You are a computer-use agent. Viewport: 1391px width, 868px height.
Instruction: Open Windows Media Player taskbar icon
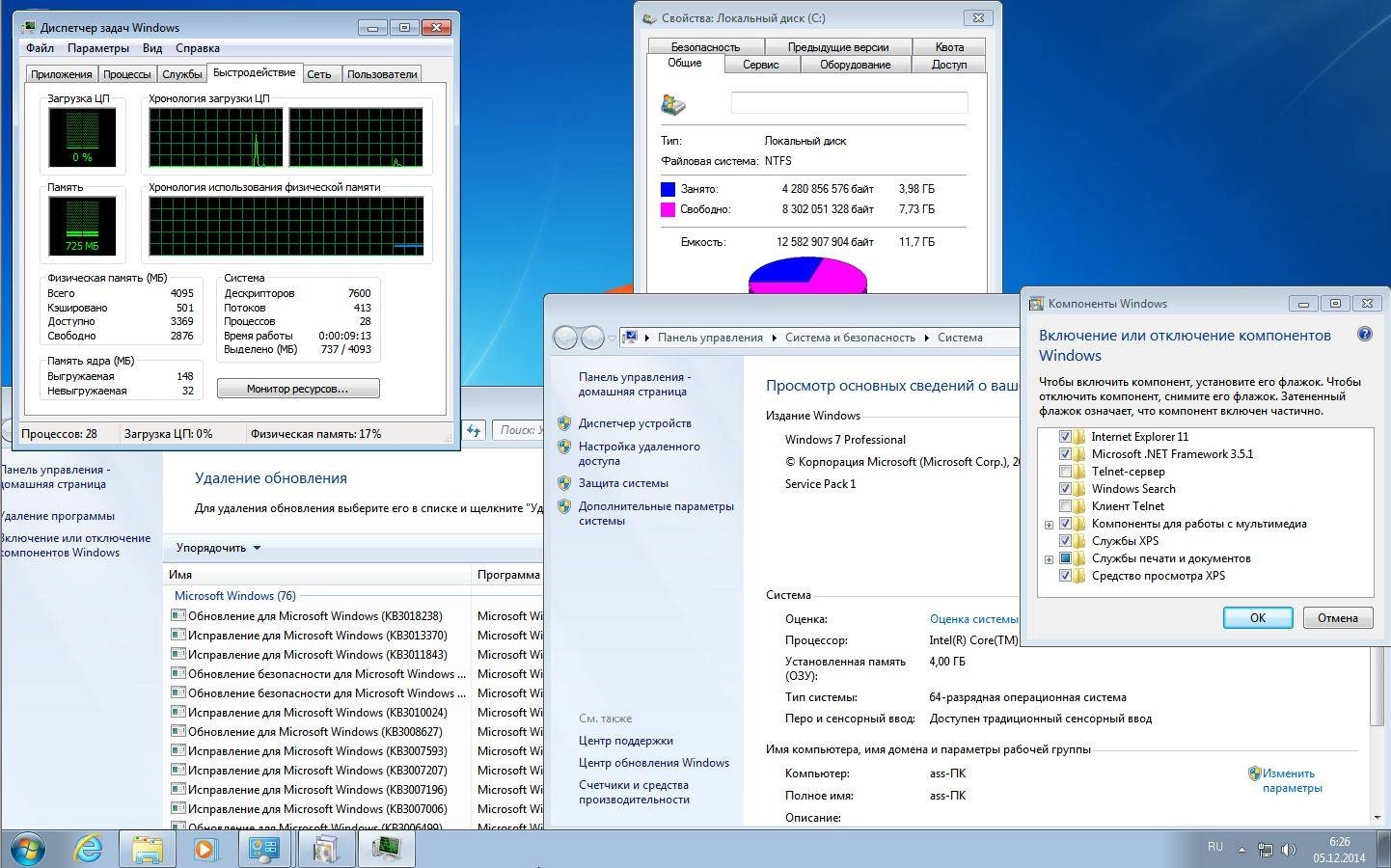(x=205, y=849)
